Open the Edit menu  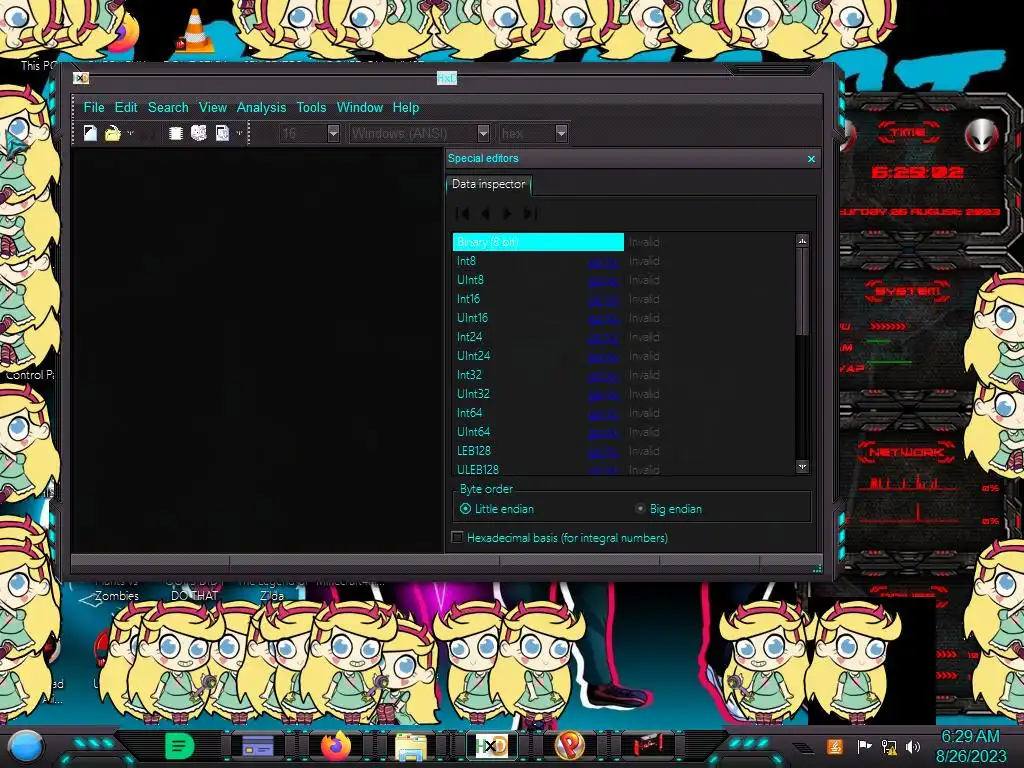tap(126, 107)
